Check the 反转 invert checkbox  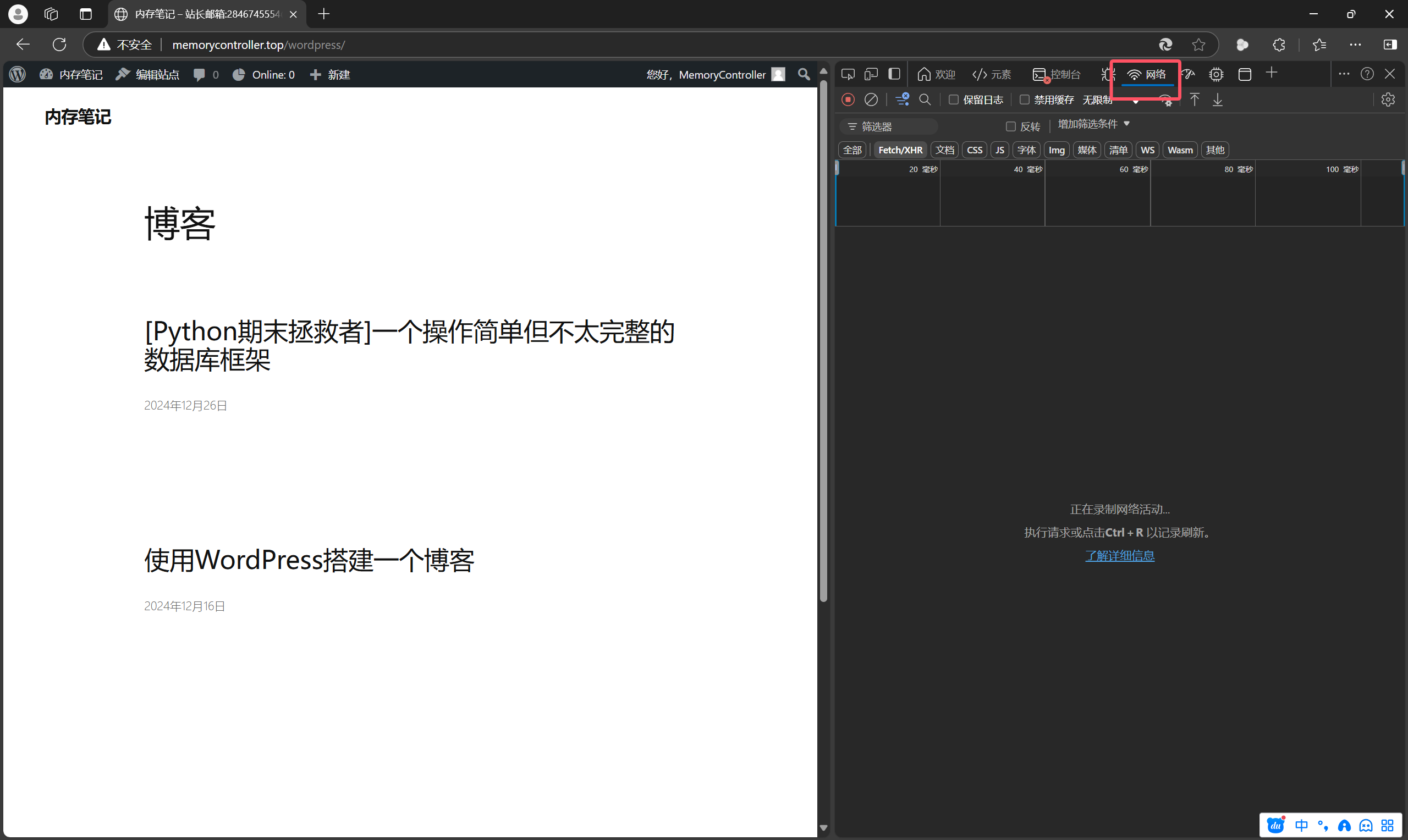pos(1010,126)
